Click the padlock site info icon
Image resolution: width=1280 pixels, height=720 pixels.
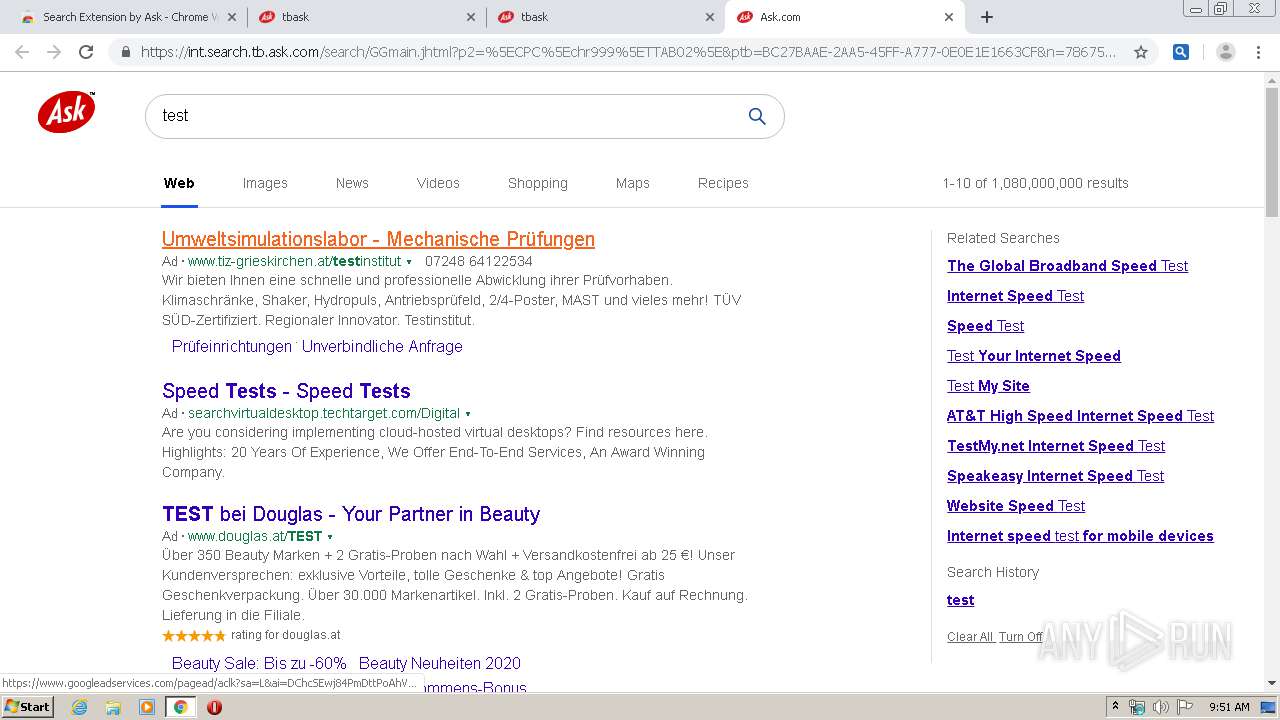point(125,52)
